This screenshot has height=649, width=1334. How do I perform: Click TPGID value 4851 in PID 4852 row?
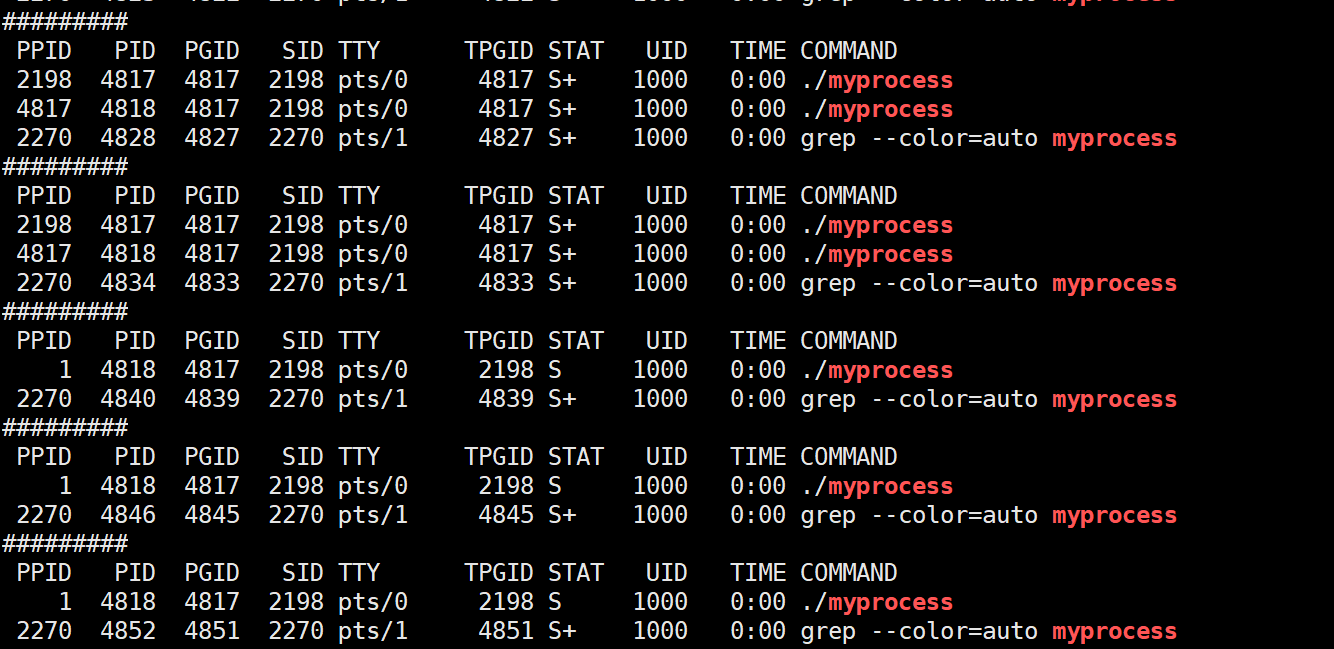[506, 631]
